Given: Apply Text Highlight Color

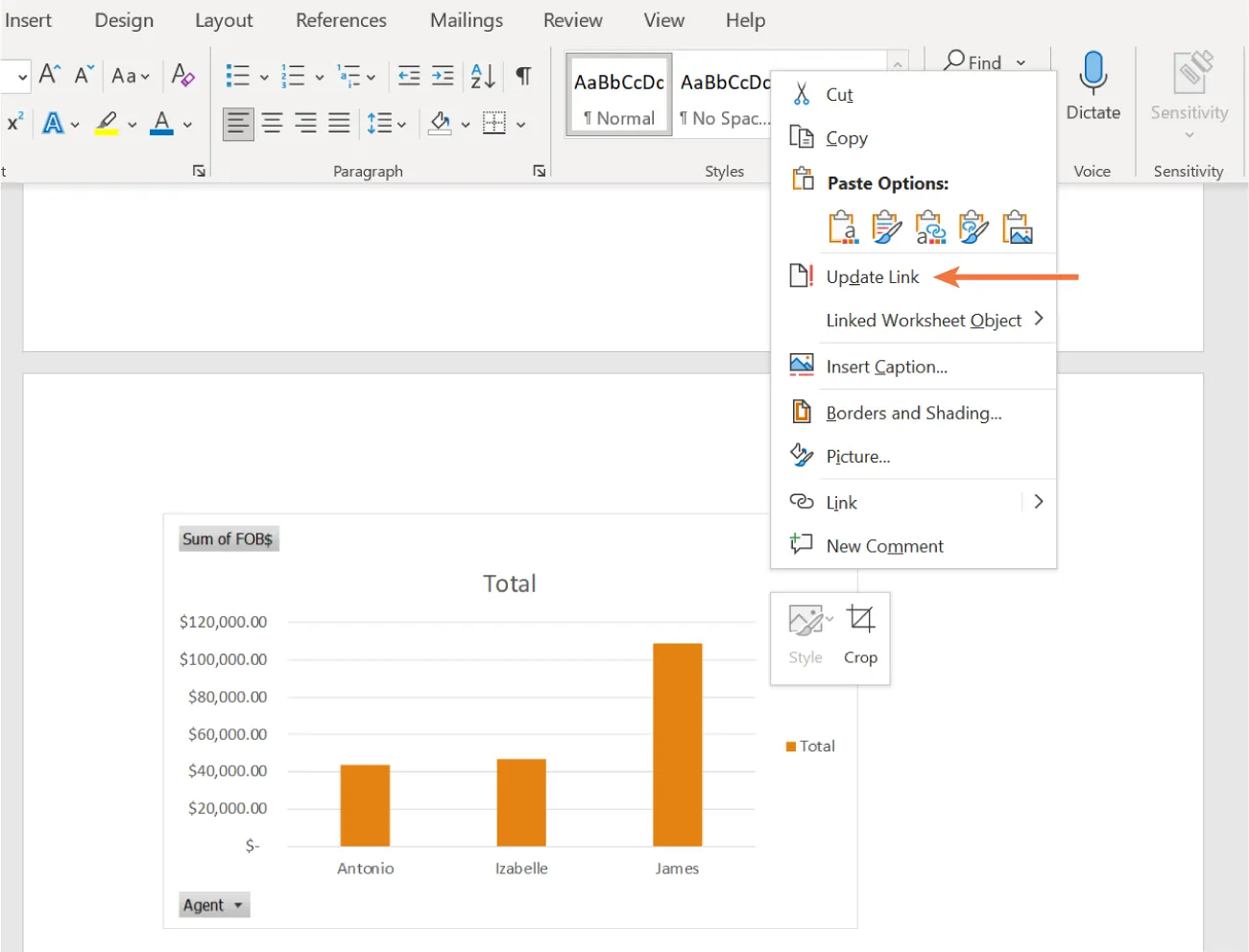Looking at the screenshot, I should pos(108,123).
